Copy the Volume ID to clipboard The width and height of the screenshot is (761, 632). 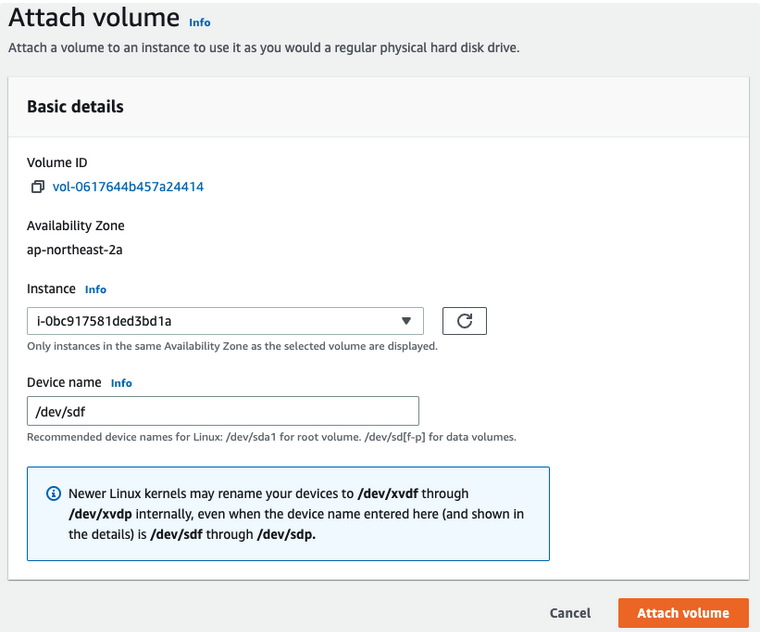click(37, 187)
